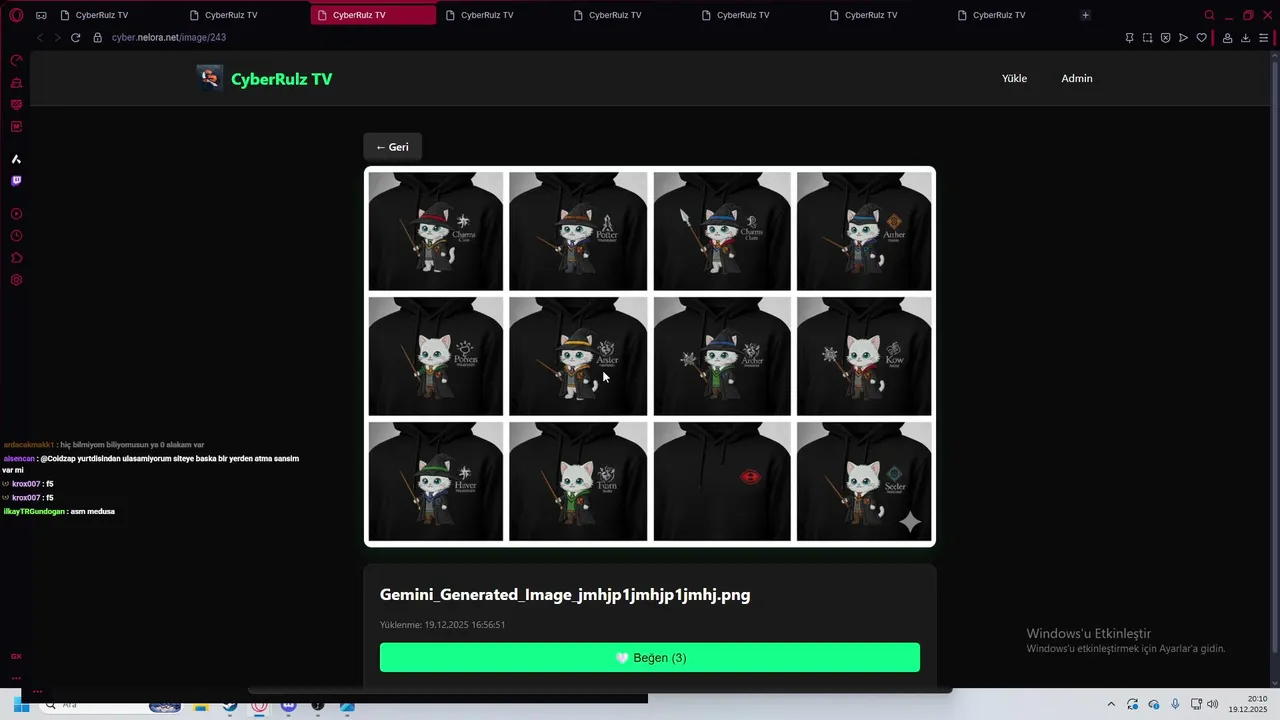Open History clock icon in sidebar
1280x720 pixels.
pos(16,236)
